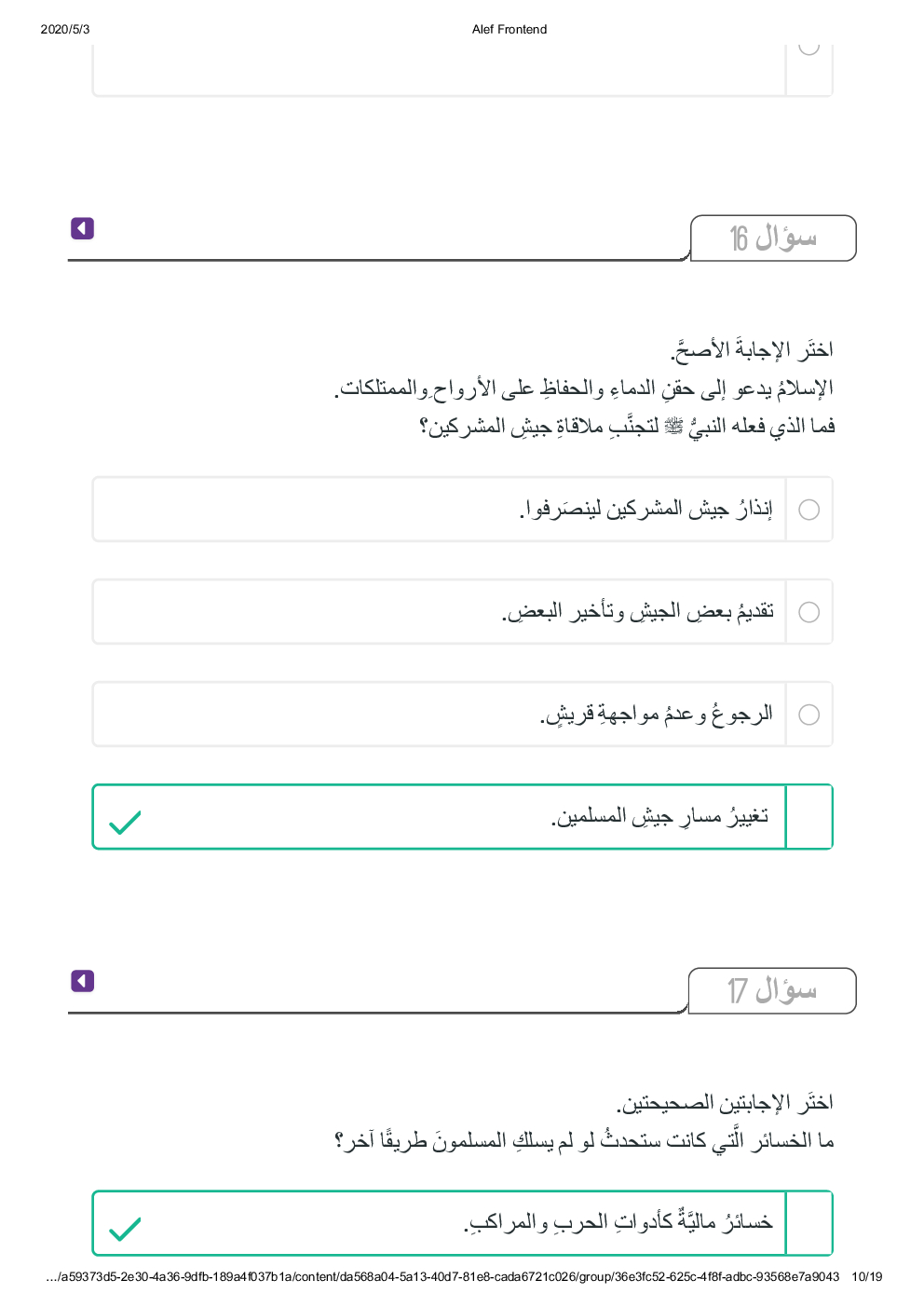Collapse question 17 with the purple arrow icon
Viewport: 924px width, 1307px height.
tap(82, 981)
